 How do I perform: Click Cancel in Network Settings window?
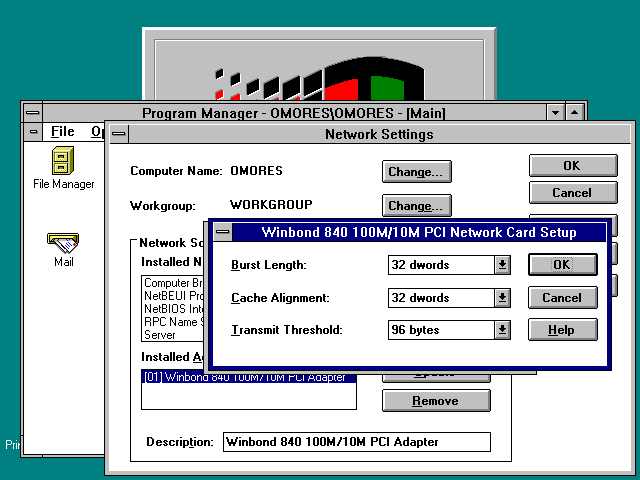pos(573,193)
